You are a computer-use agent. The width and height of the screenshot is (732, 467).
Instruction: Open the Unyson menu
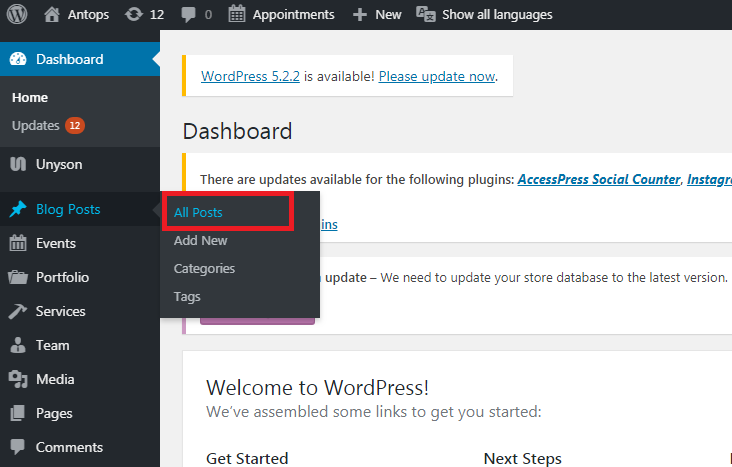pyautogui.click(x=80, y=164)
